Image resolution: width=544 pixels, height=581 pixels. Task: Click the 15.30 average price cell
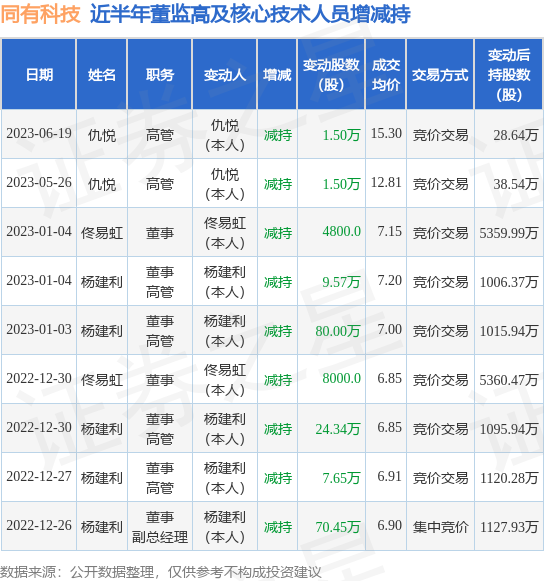point(386,134)
